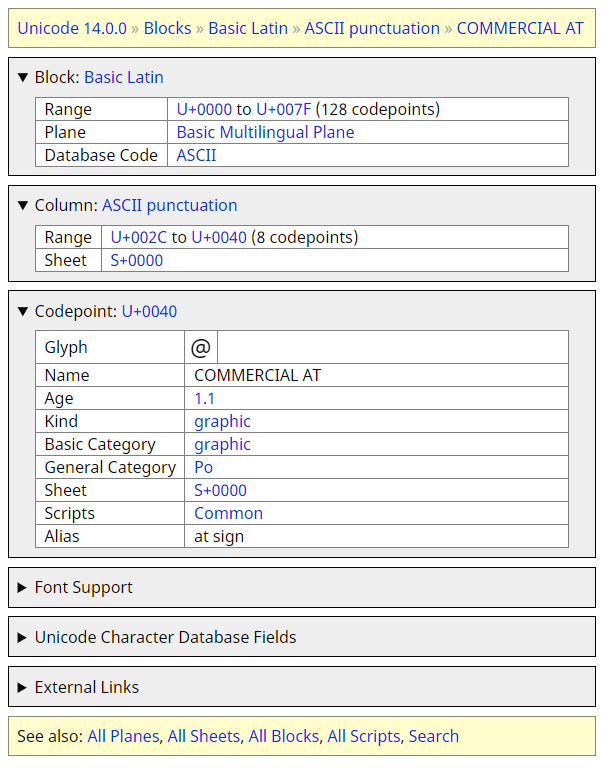Click the Po general category link
This screenshot has height=768, width=604.
click(x=203, y=468)
